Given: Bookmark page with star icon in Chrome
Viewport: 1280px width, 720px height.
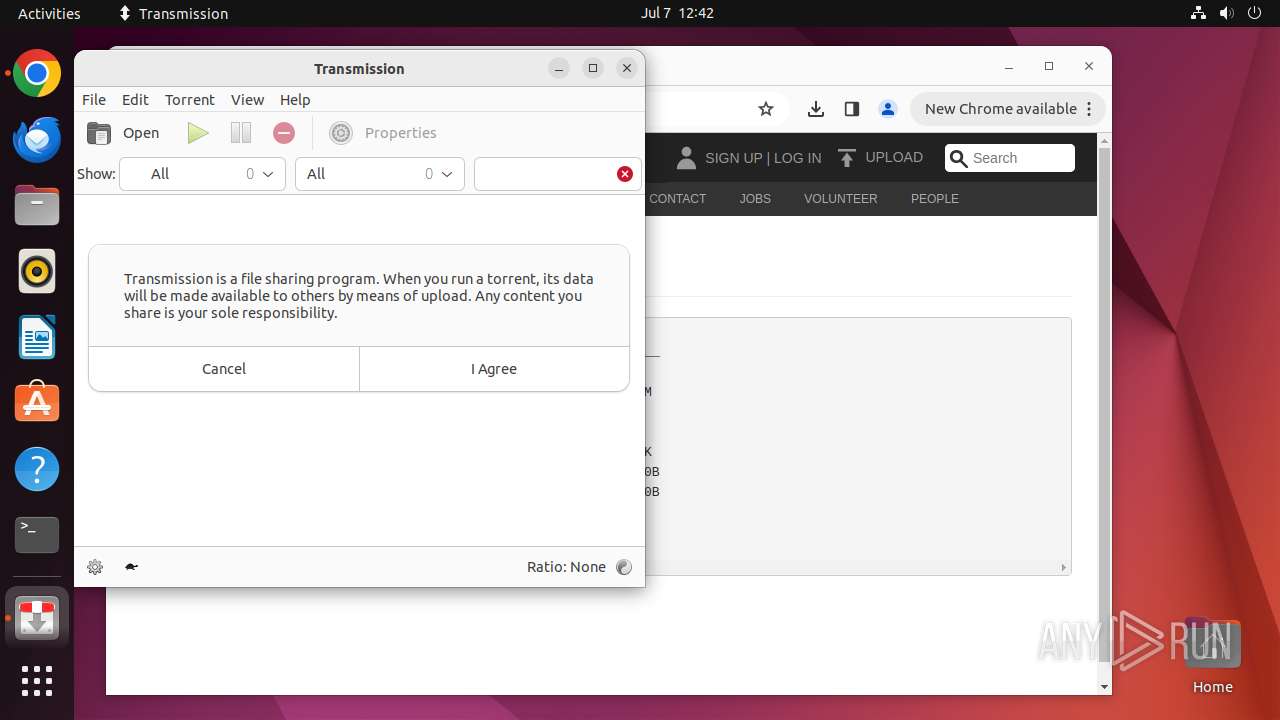Looking at the screenshot, I should coord(766,109).
